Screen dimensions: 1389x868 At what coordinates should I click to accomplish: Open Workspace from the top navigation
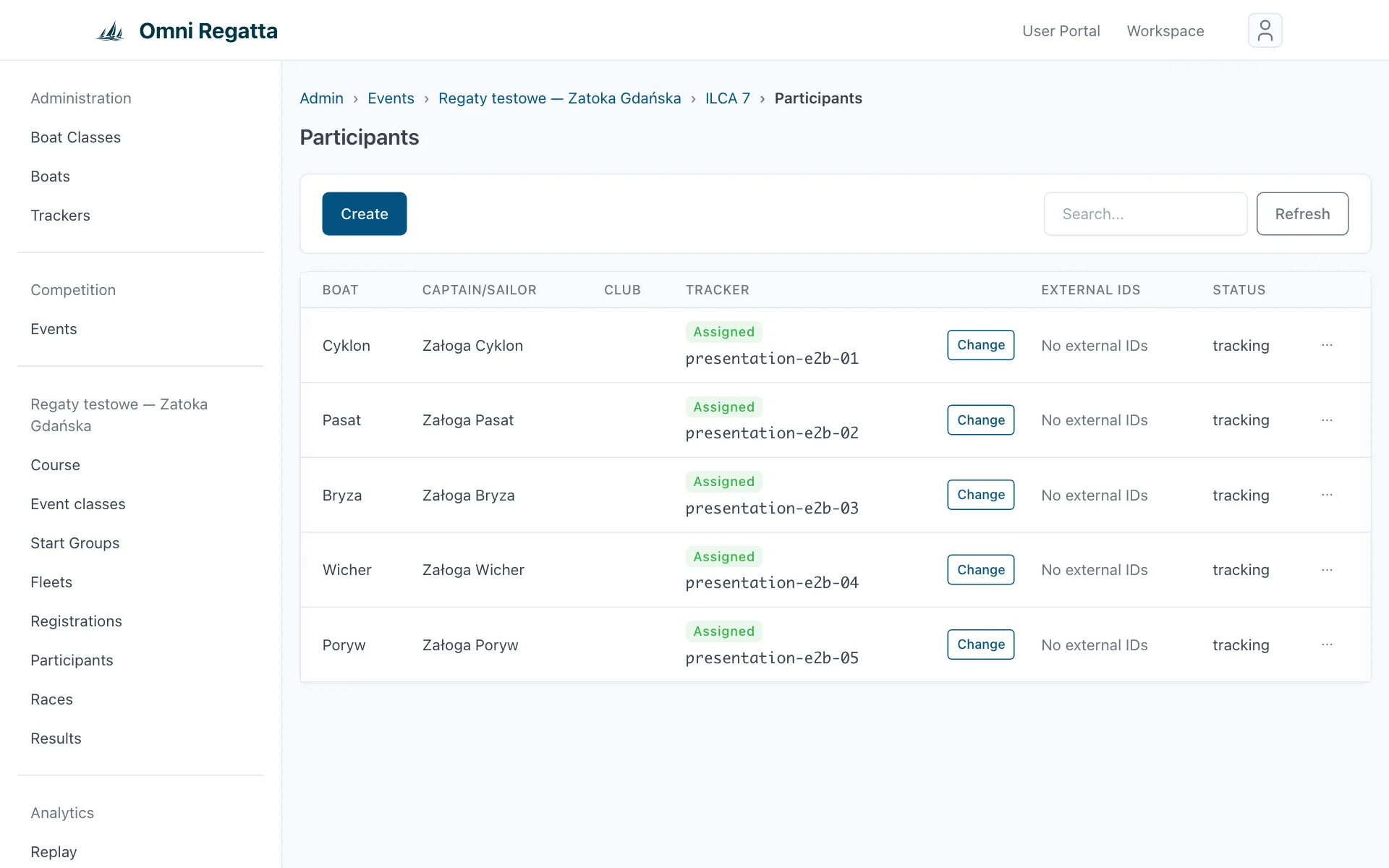pyautogui.click(x=1165, y=31)
